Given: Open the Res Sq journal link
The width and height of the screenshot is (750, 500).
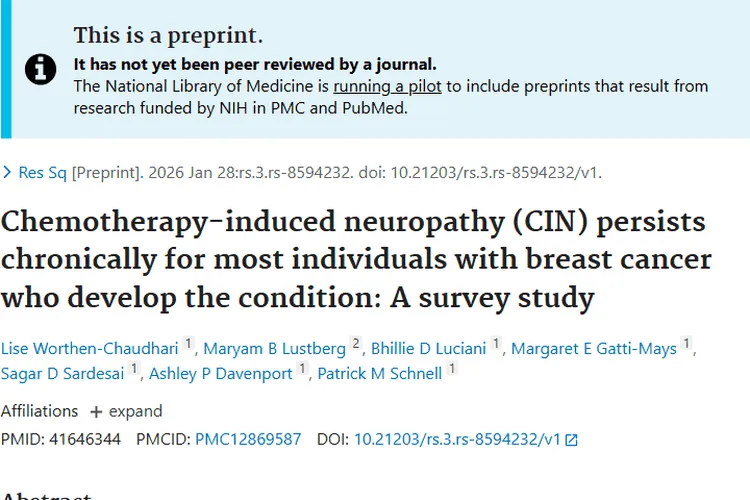Looking at the screenshot, I should 43,173.
